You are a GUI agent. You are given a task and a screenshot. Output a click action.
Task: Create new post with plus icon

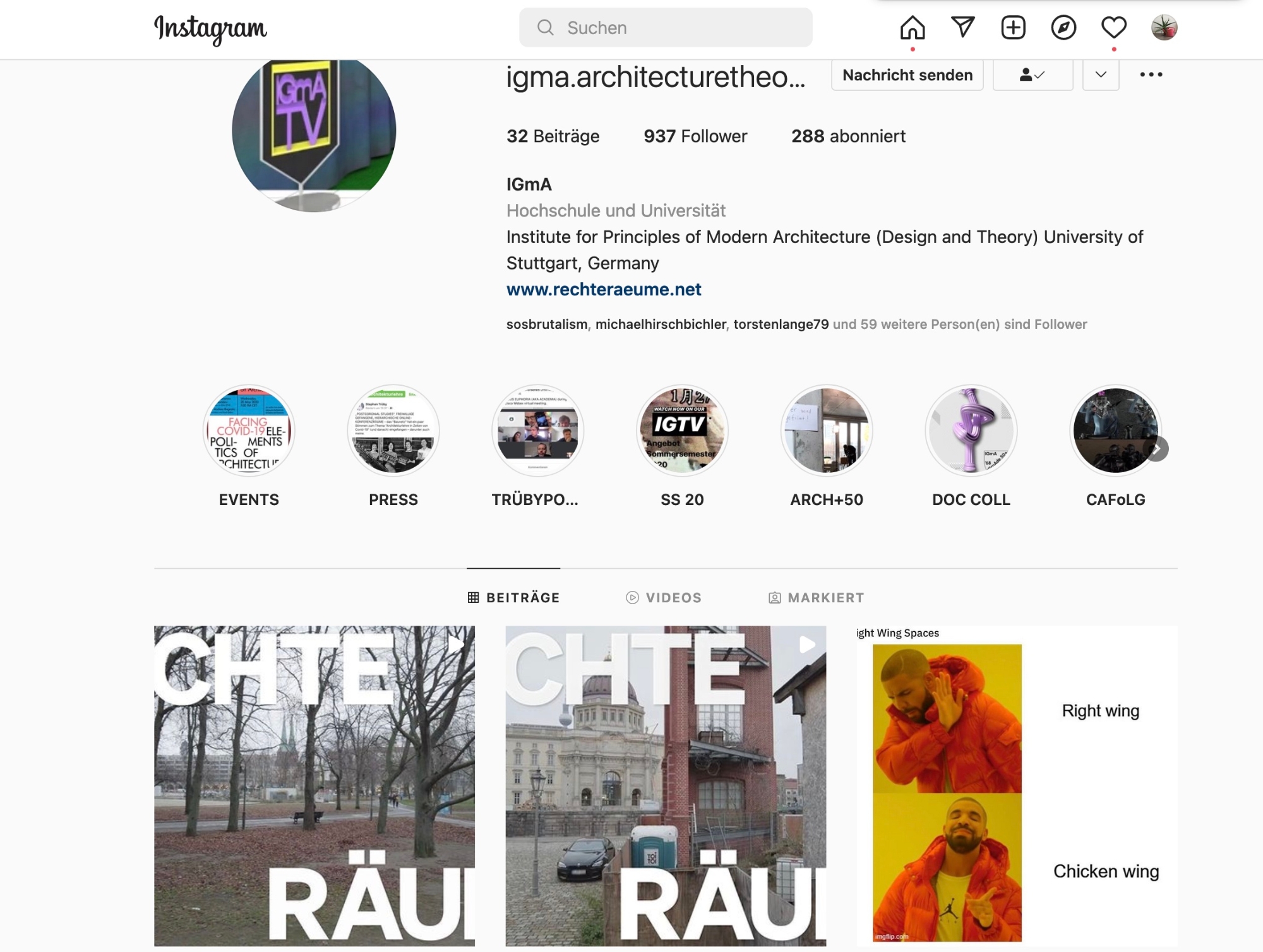click(1014, 28)
